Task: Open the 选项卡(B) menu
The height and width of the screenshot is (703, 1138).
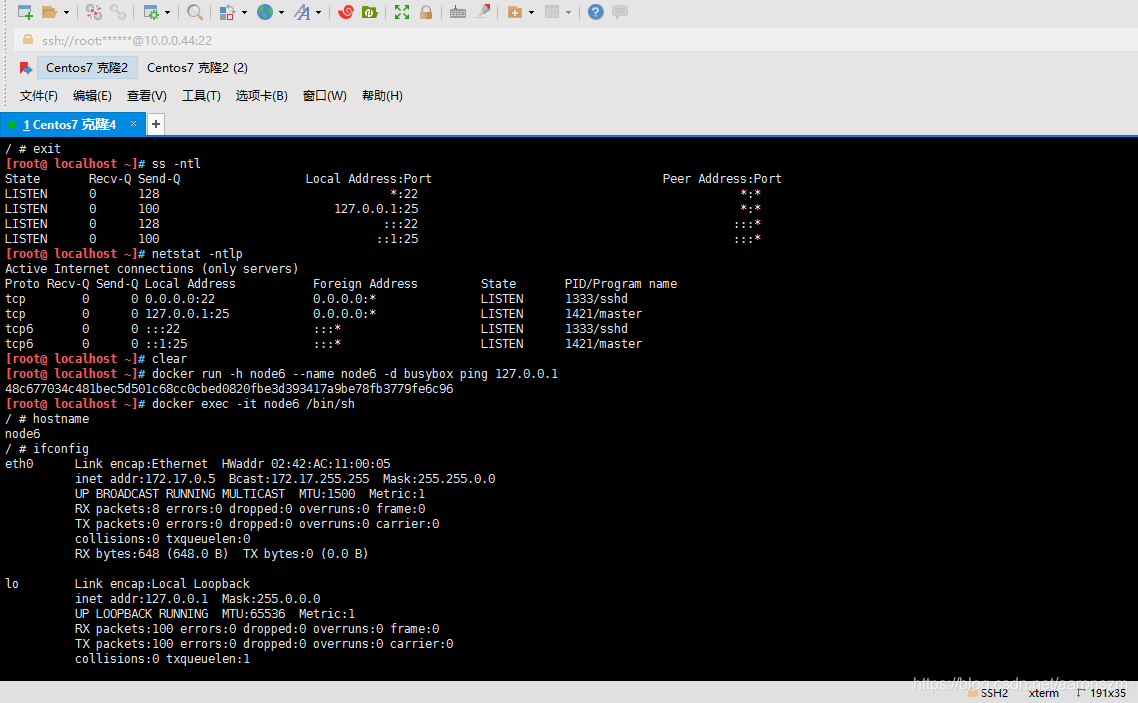Action: pos(261,96)
